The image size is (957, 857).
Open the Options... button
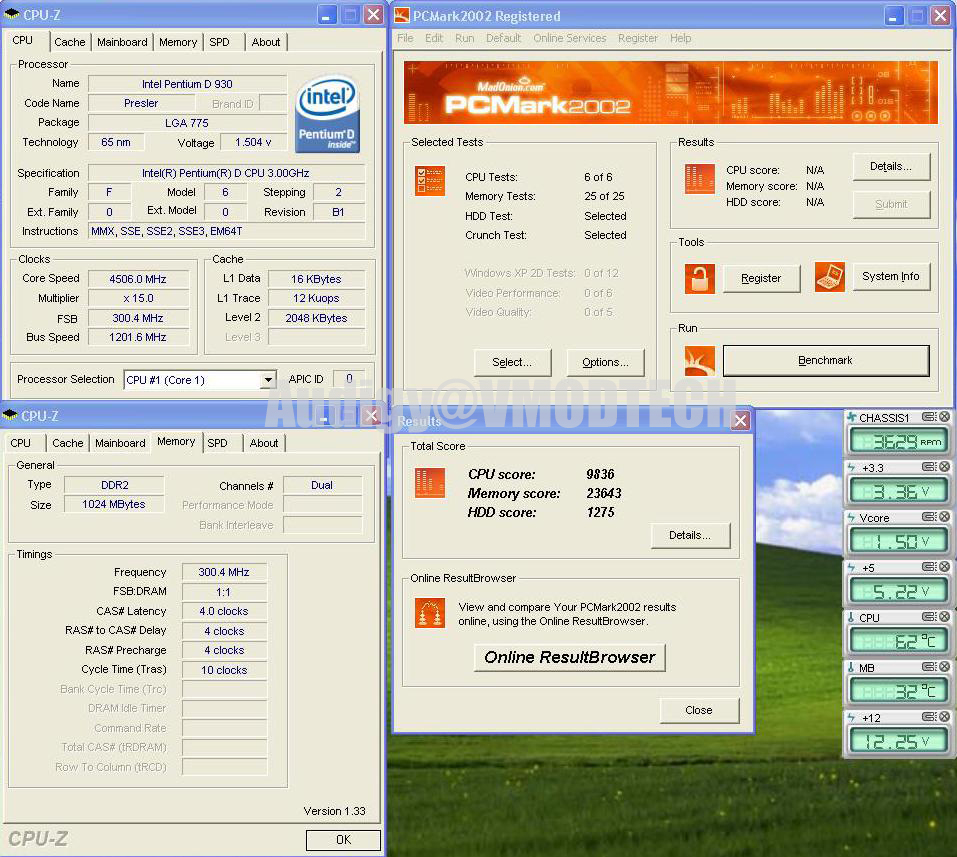(x=605, y=363)
